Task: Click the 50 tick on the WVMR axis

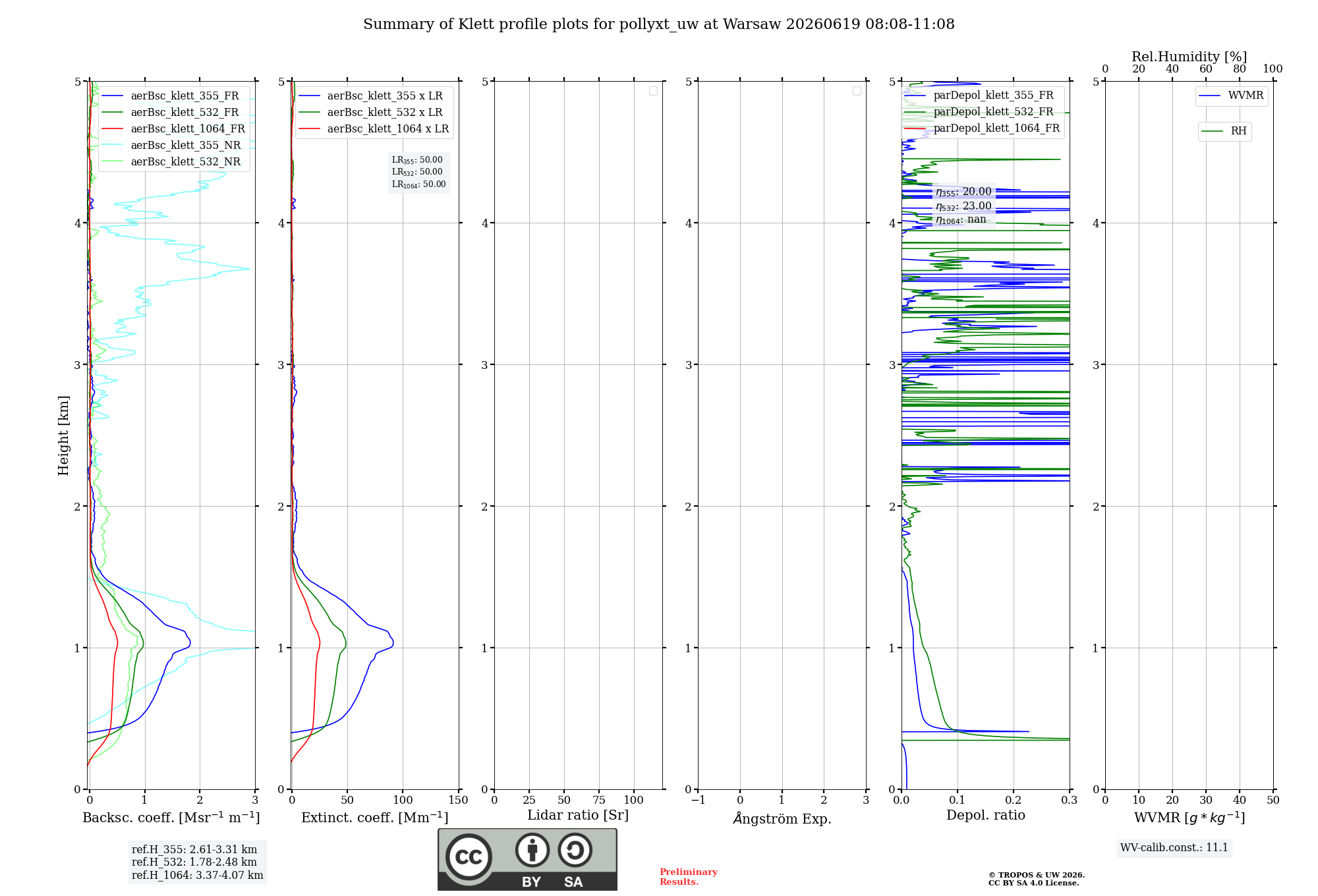Action: [x=1273, y=800]
